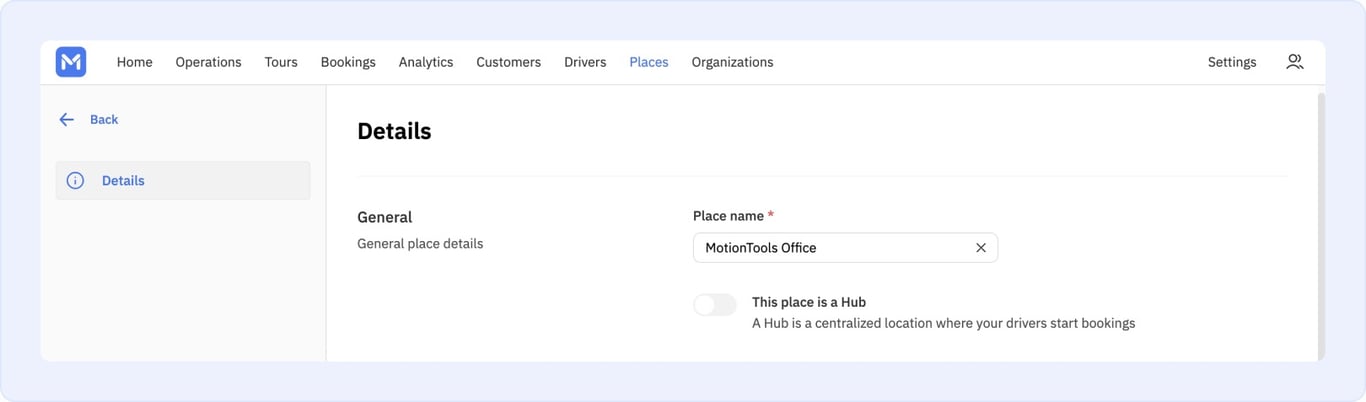Click the vertical scrollbar on right edge
This screenshot has height=402, width=1366.
coord(1321,225)
